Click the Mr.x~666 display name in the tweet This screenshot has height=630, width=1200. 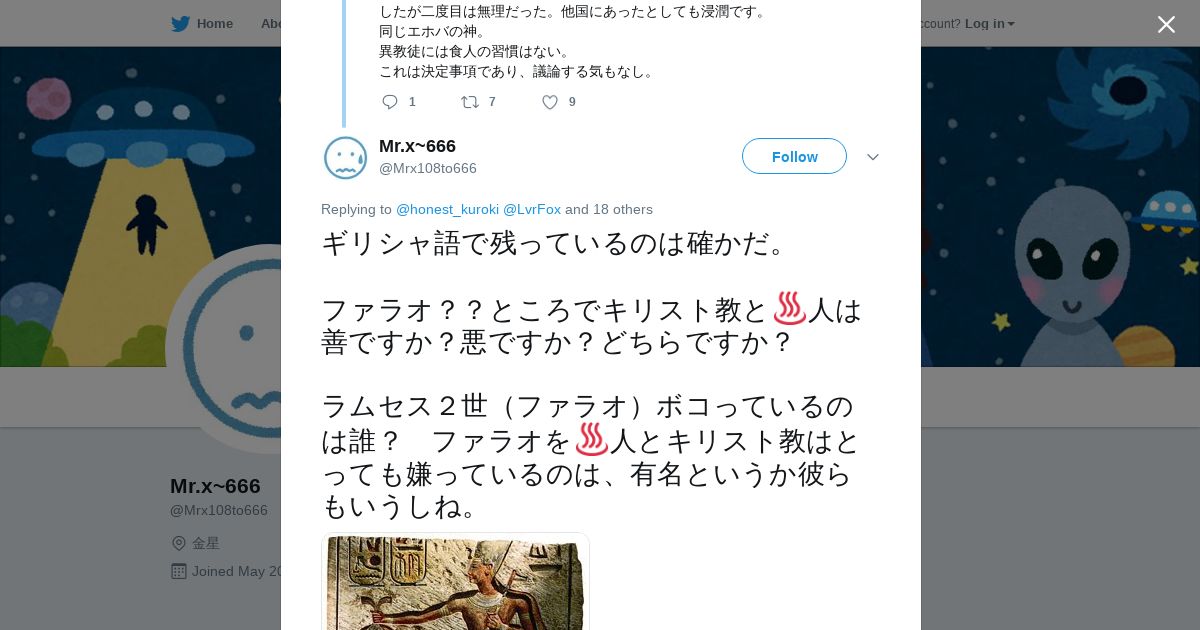pyautogui.click(x=417, y=146)
